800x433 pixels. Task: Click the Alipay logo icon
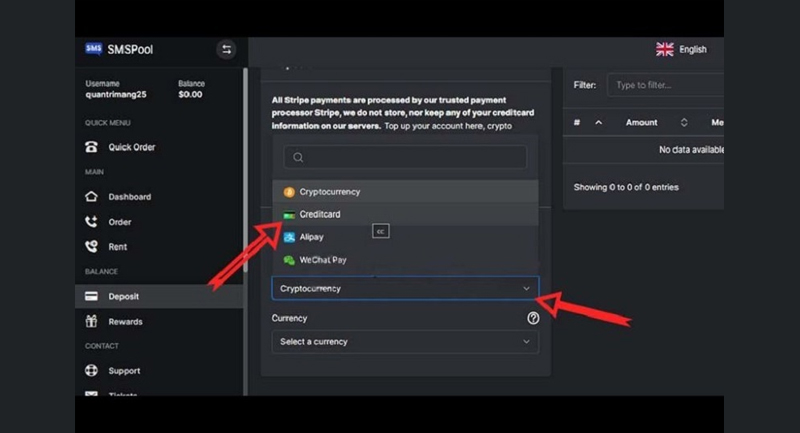pyautogui.click(x=289, y=237)
